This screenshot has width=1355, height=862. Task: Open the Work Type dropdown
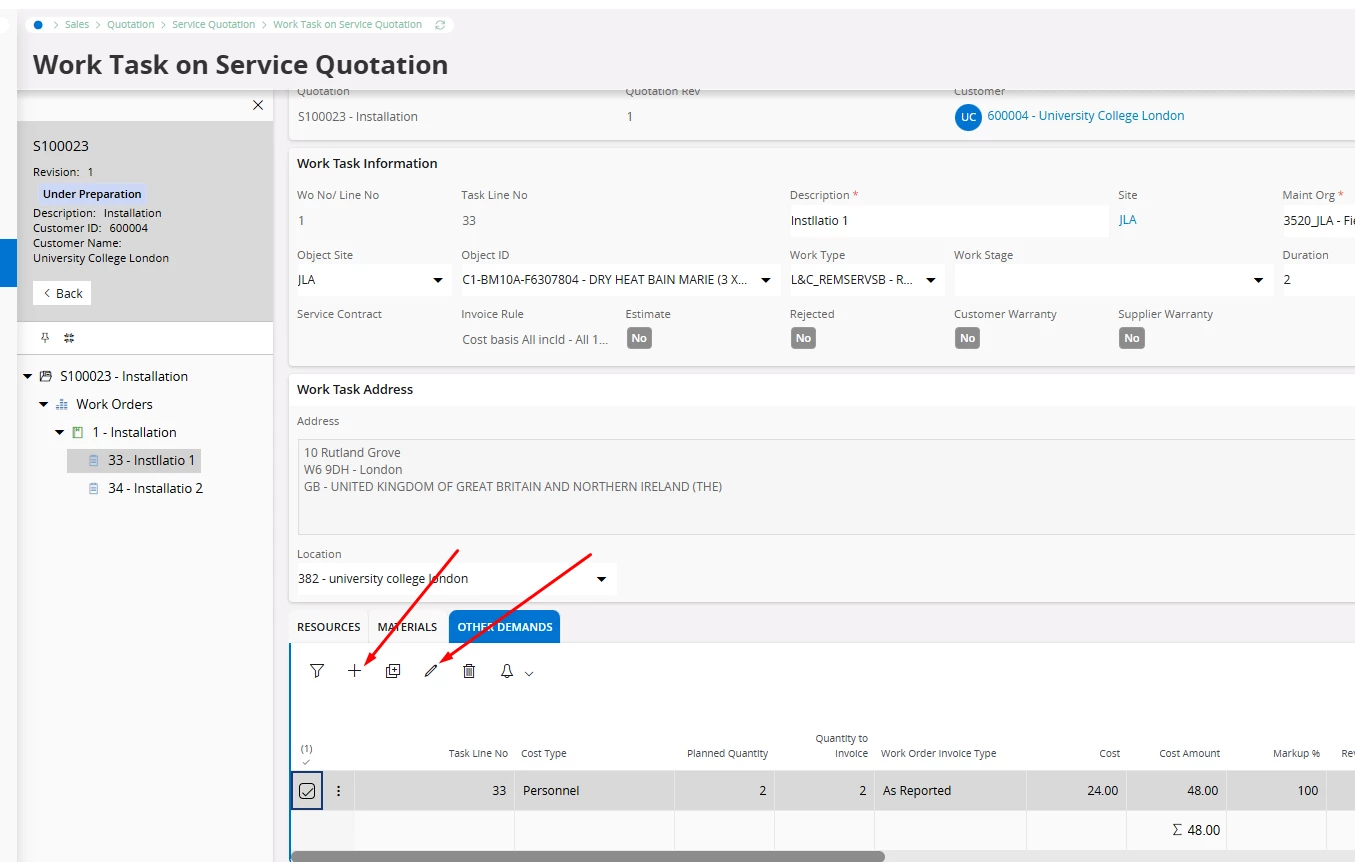[930, 280]
